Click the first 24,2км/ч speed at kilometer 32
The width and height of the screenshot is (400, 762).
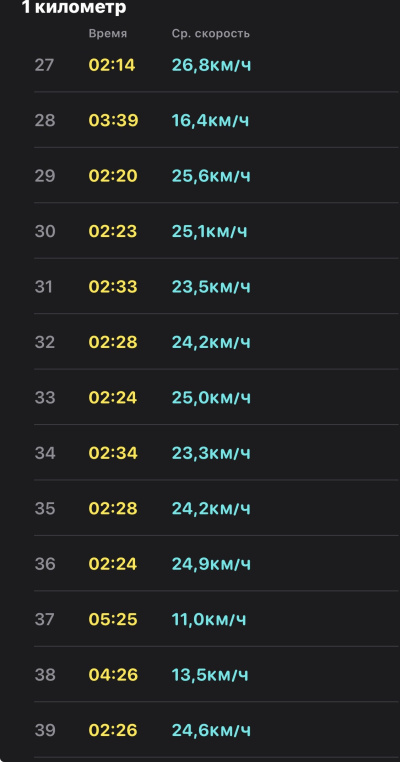coord(211,342)
